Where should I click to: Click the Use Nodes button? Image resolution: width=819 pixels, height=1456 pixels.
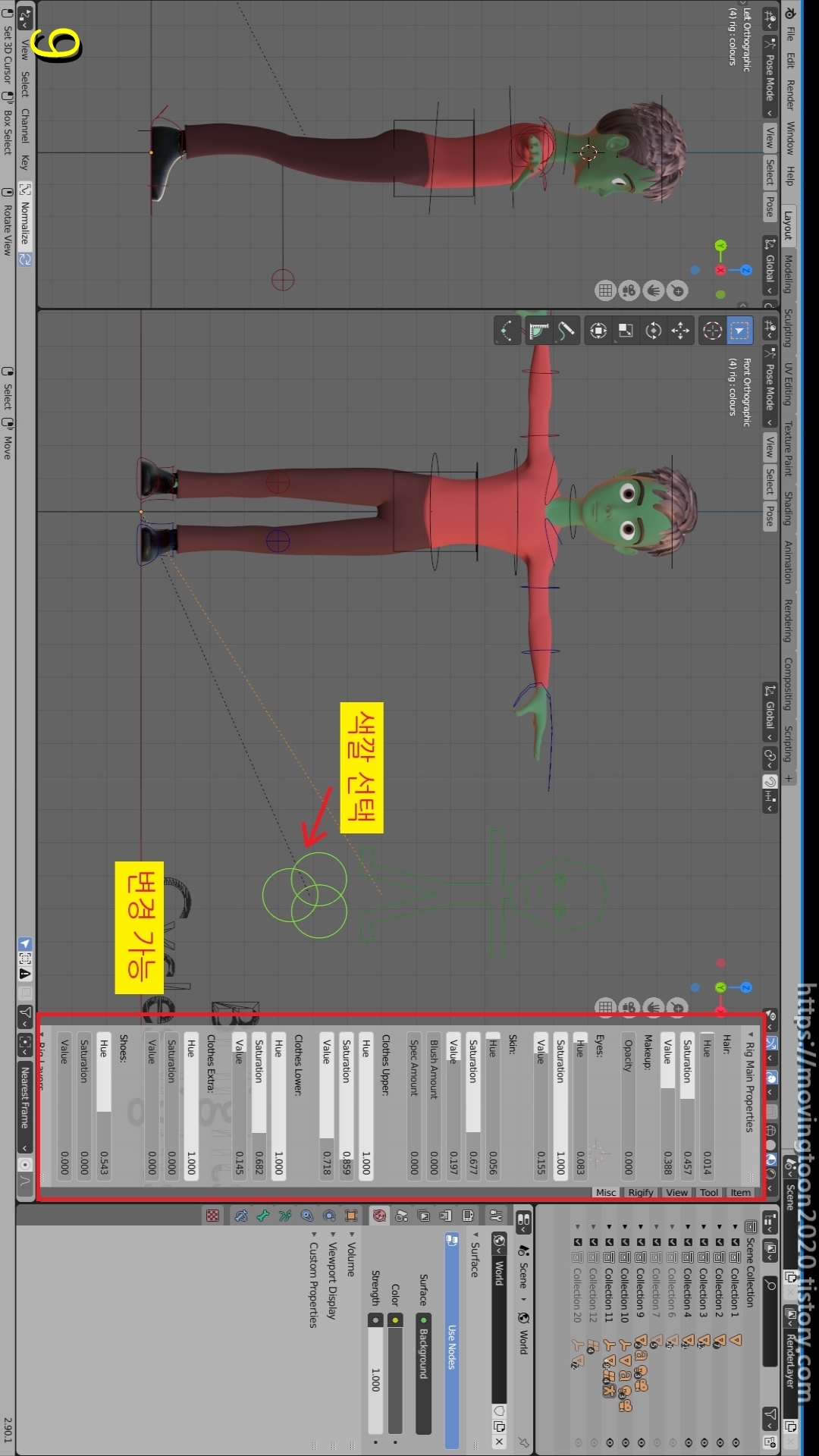click(x=451, y=1341)
